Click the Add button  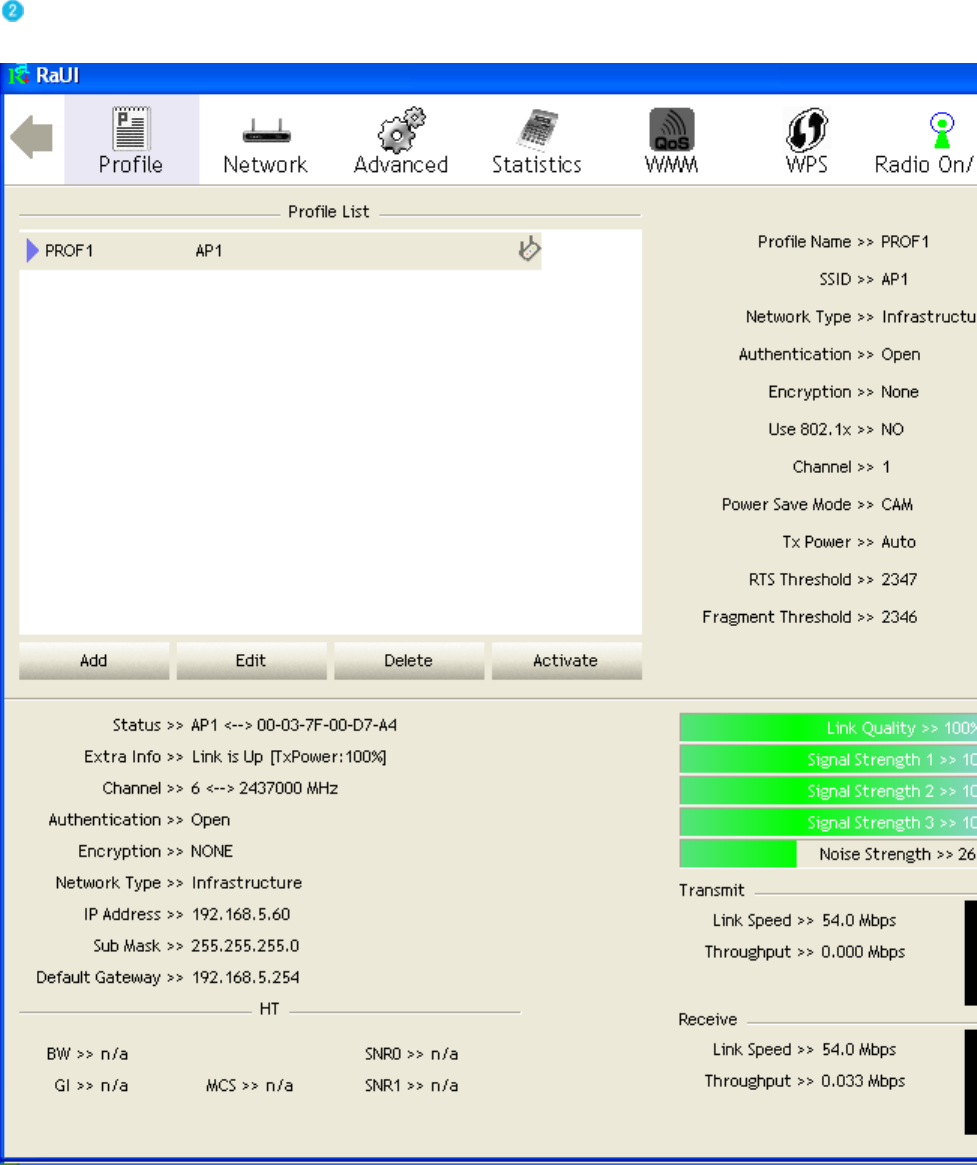coord(94,661)
